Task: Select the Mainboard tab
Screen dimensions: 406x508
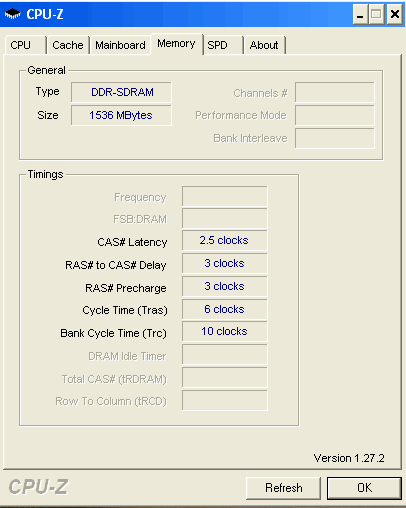Action: [120, 45]
